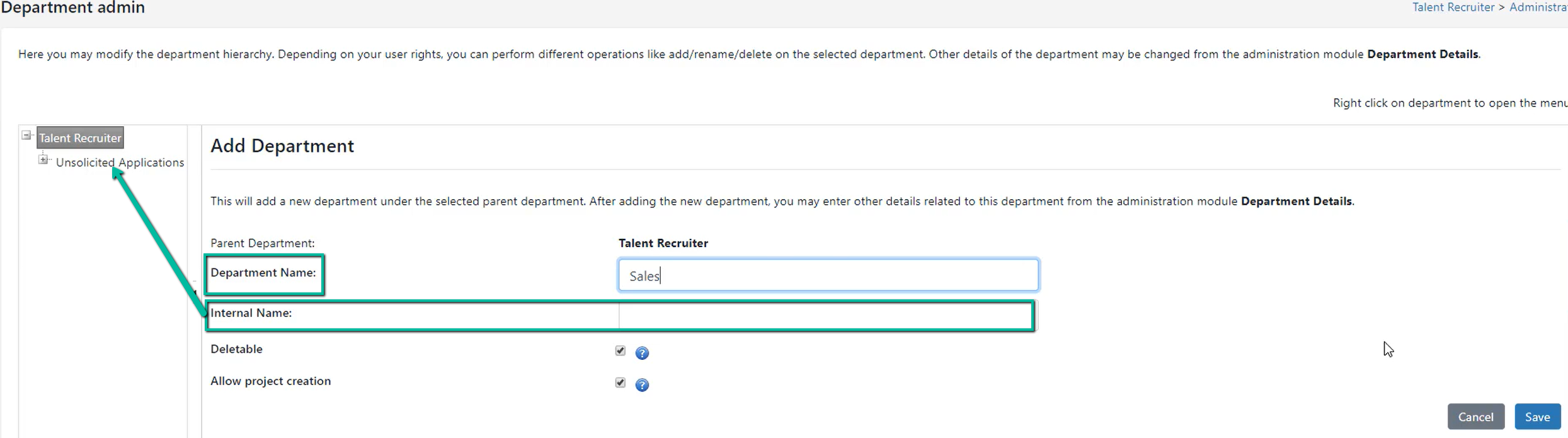Disable the Allow project creation checkbox

621,383
